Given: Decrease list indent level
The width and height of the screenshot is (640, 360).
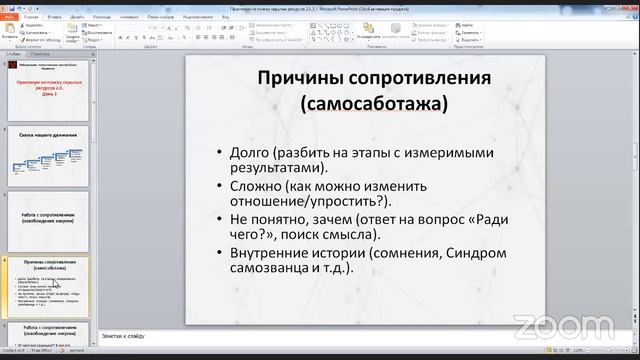Looking at the screenshot, I should coord(224,28).
